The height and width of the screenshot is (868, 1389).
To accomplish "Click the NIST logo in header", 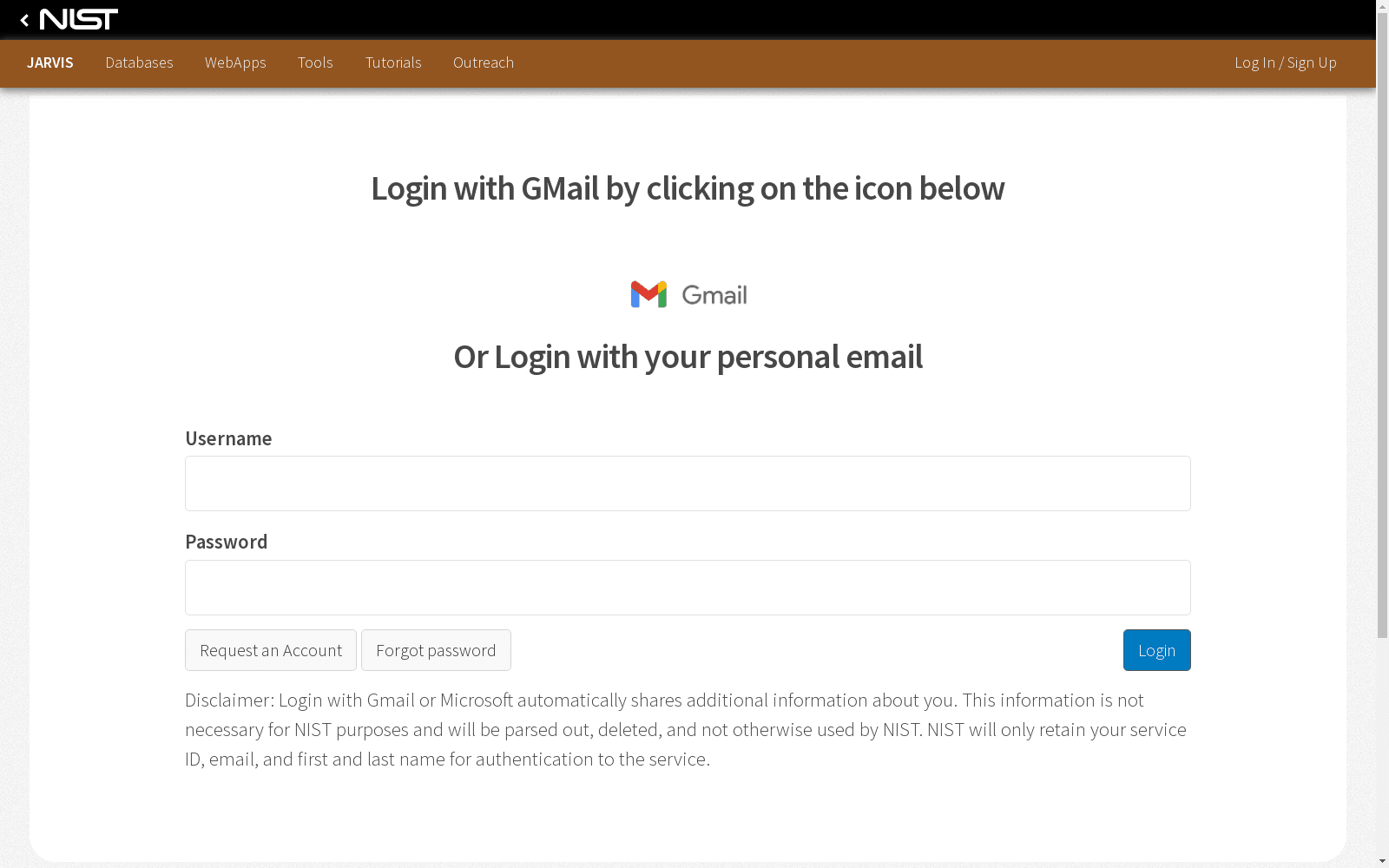I will point(78,19).
